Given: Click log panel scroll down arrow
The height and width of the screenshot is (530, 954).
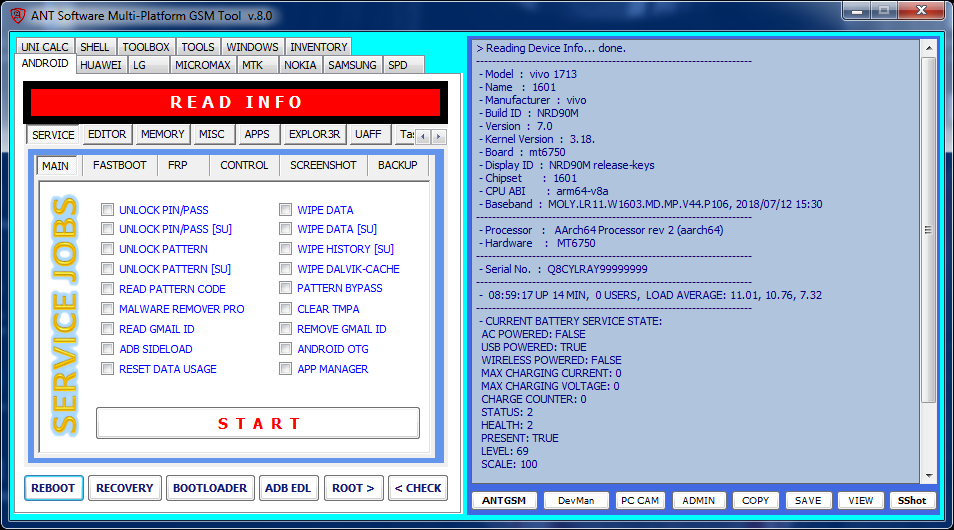Looking at the screenshot, I should [x=928, y=476].
